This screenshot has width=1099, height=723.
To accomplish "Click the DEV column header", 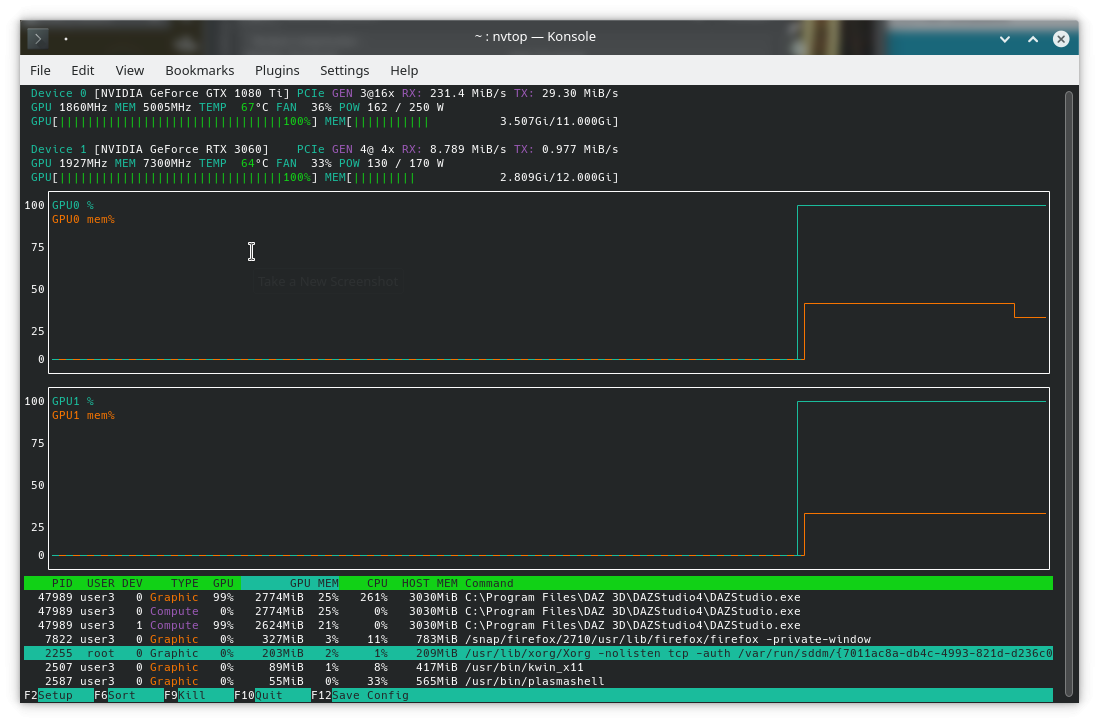I will point(132,583).
